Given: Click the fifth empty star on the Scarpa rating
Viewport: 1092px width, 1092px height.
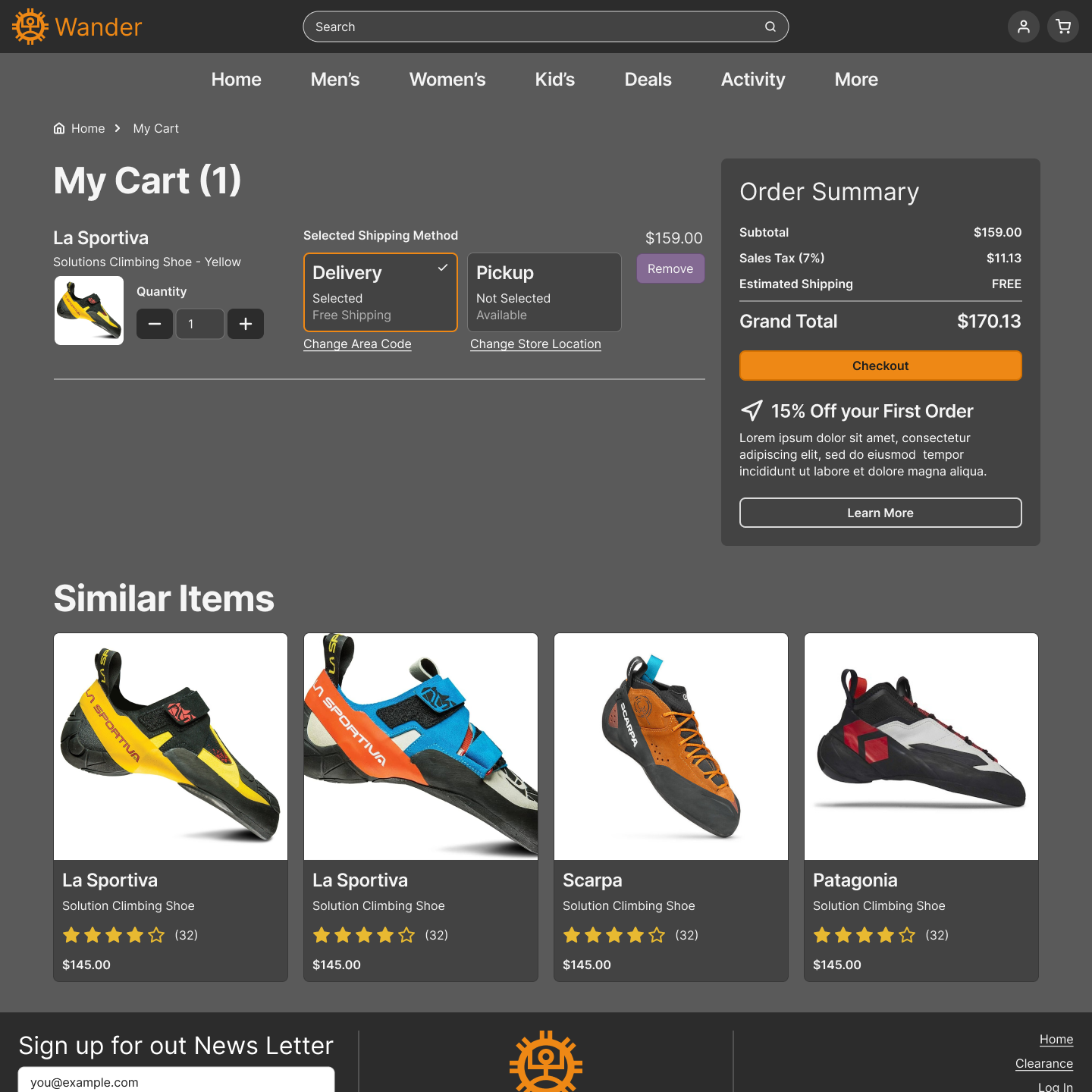Looking at the screenshot, I should 657,935.
